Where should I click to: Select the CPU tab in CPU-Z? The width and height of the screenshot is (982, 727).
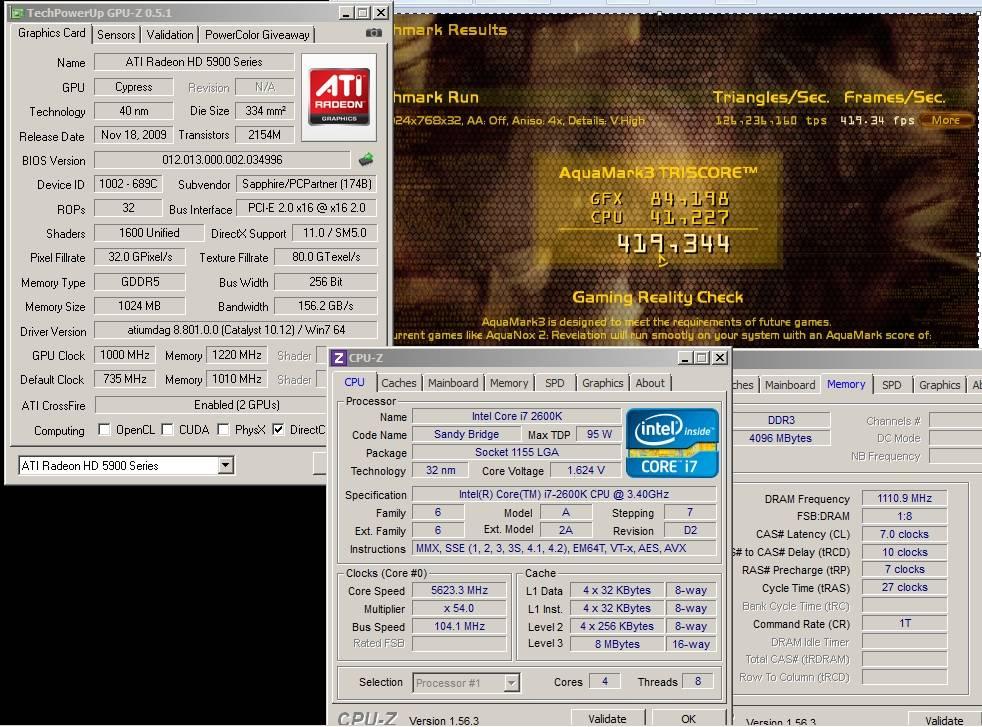coord(354,381)
